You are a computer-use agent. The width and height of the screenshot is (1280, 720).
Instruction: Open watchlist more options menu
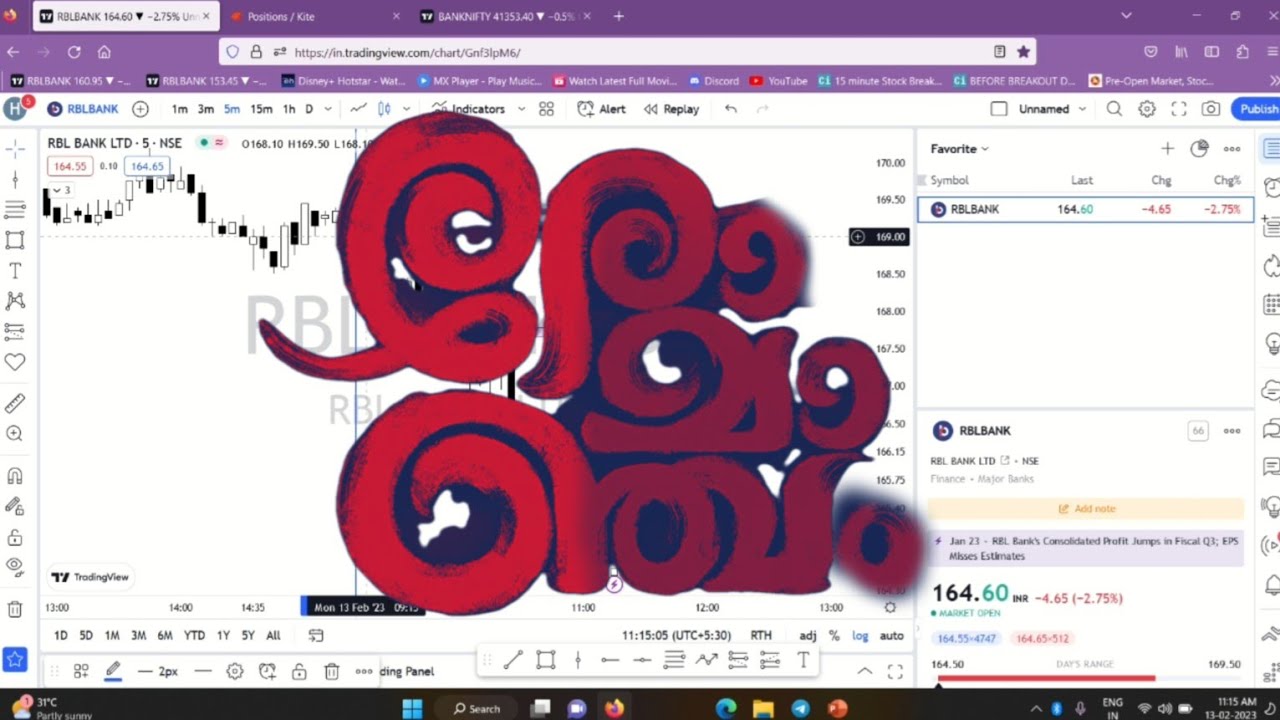[x=1232, y=149]
